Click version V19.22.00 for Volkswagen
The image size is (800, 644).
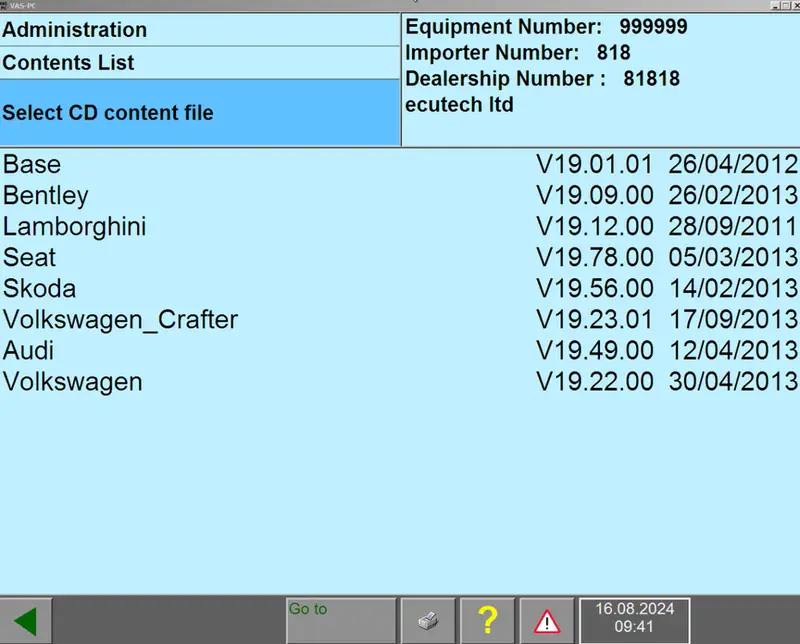coord(594,382)
